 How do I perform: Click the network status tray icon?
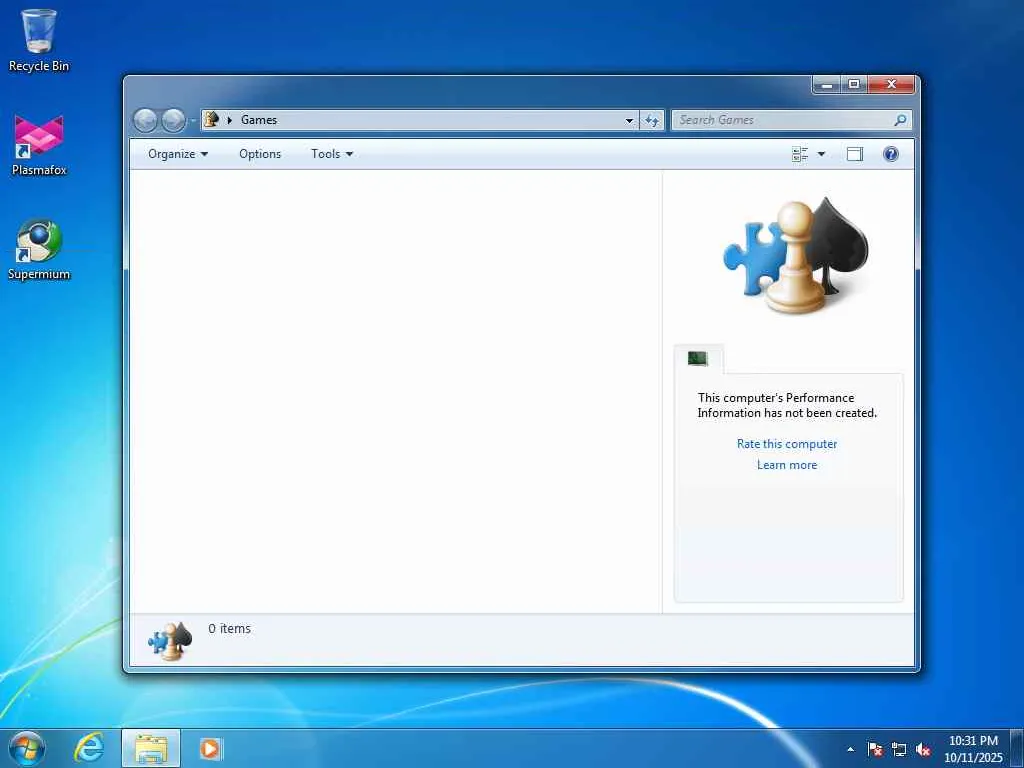pyautogui.click(x=899, y=749)
